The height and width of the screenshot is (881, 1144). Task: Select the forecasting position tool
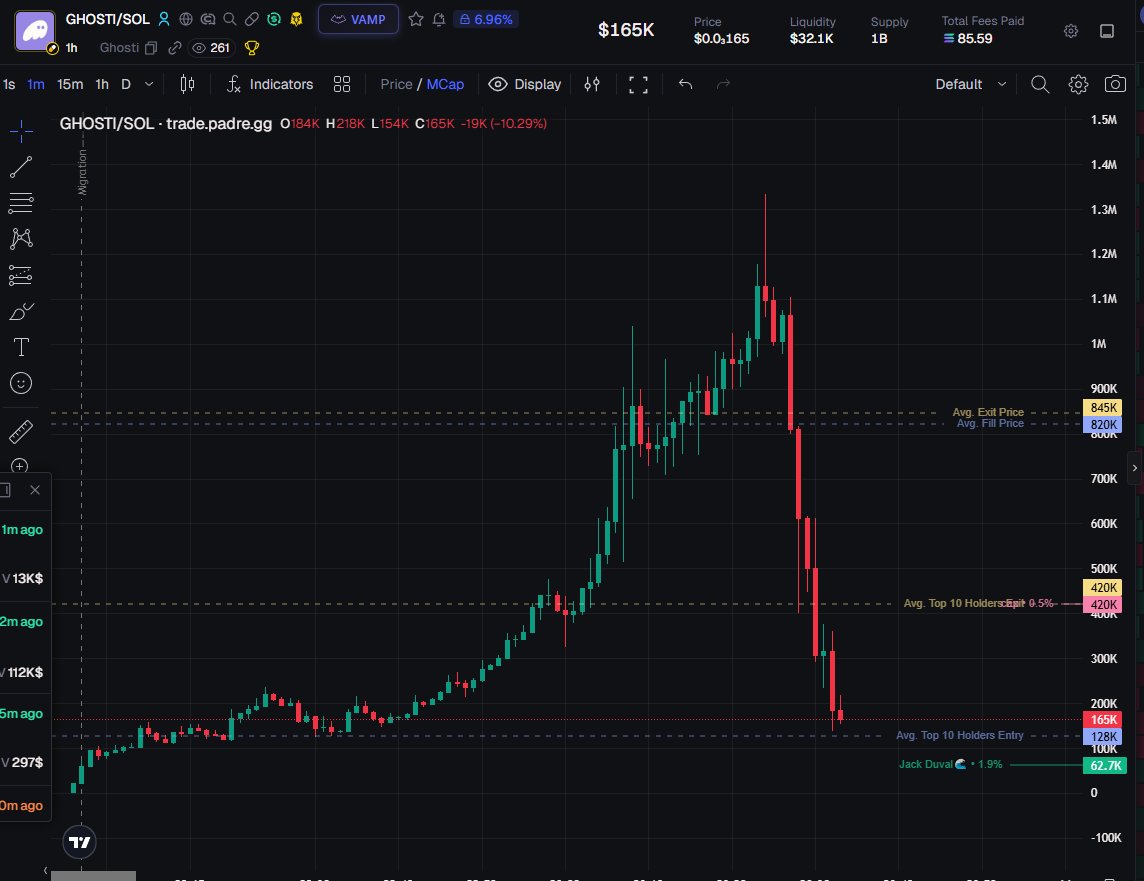tap(21, 275)
